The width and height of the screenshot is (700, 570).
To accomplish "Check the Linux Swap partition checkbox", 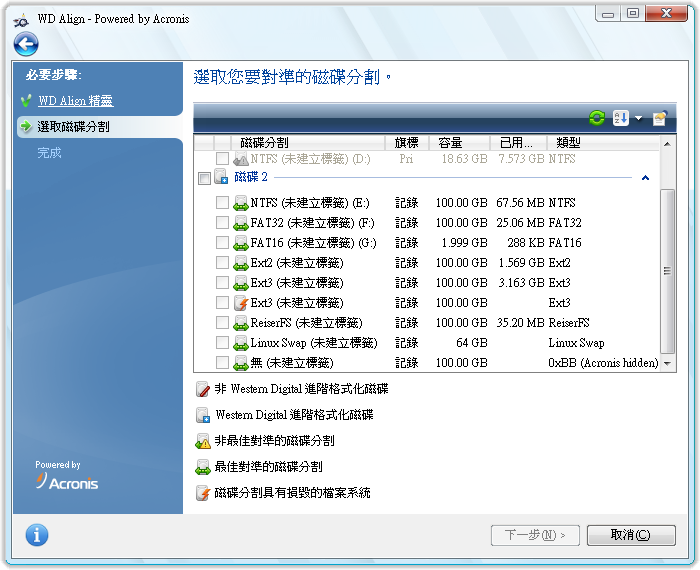I will tap(222, 342).
